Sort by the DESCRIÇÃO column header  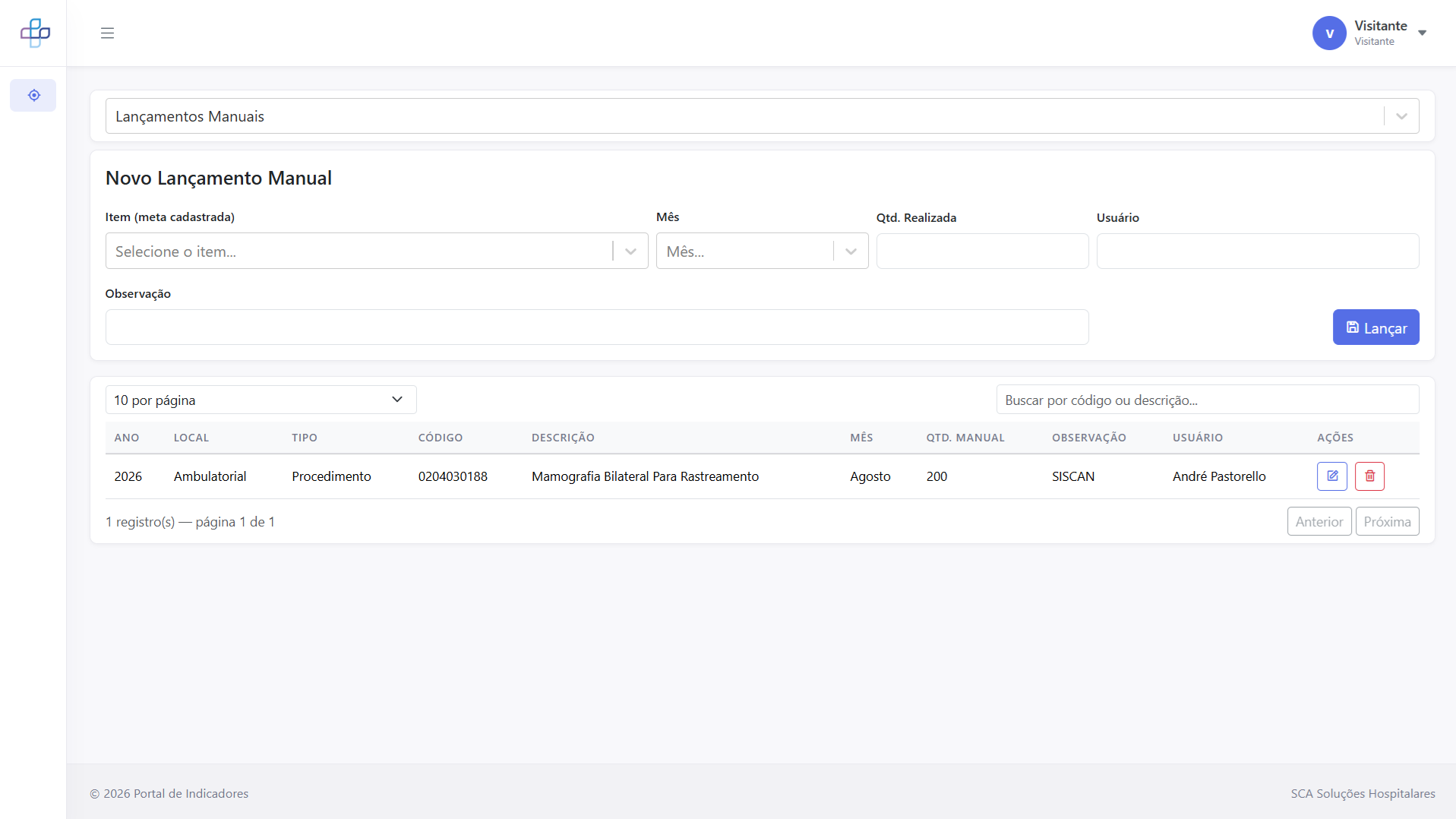click(563, 438)
